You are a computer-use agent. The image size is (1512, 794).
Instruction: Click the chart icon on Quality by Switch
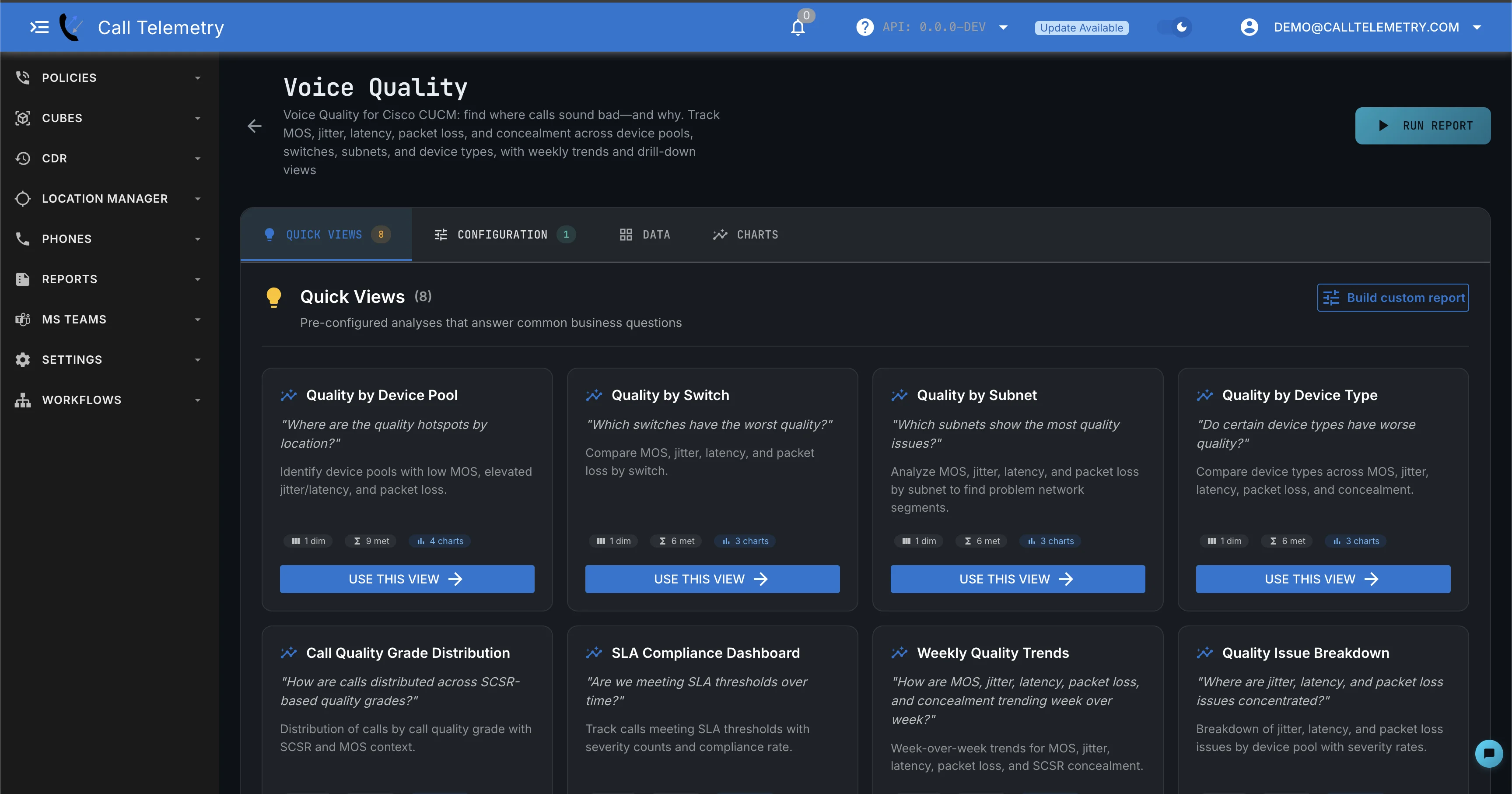coord(594,395)
